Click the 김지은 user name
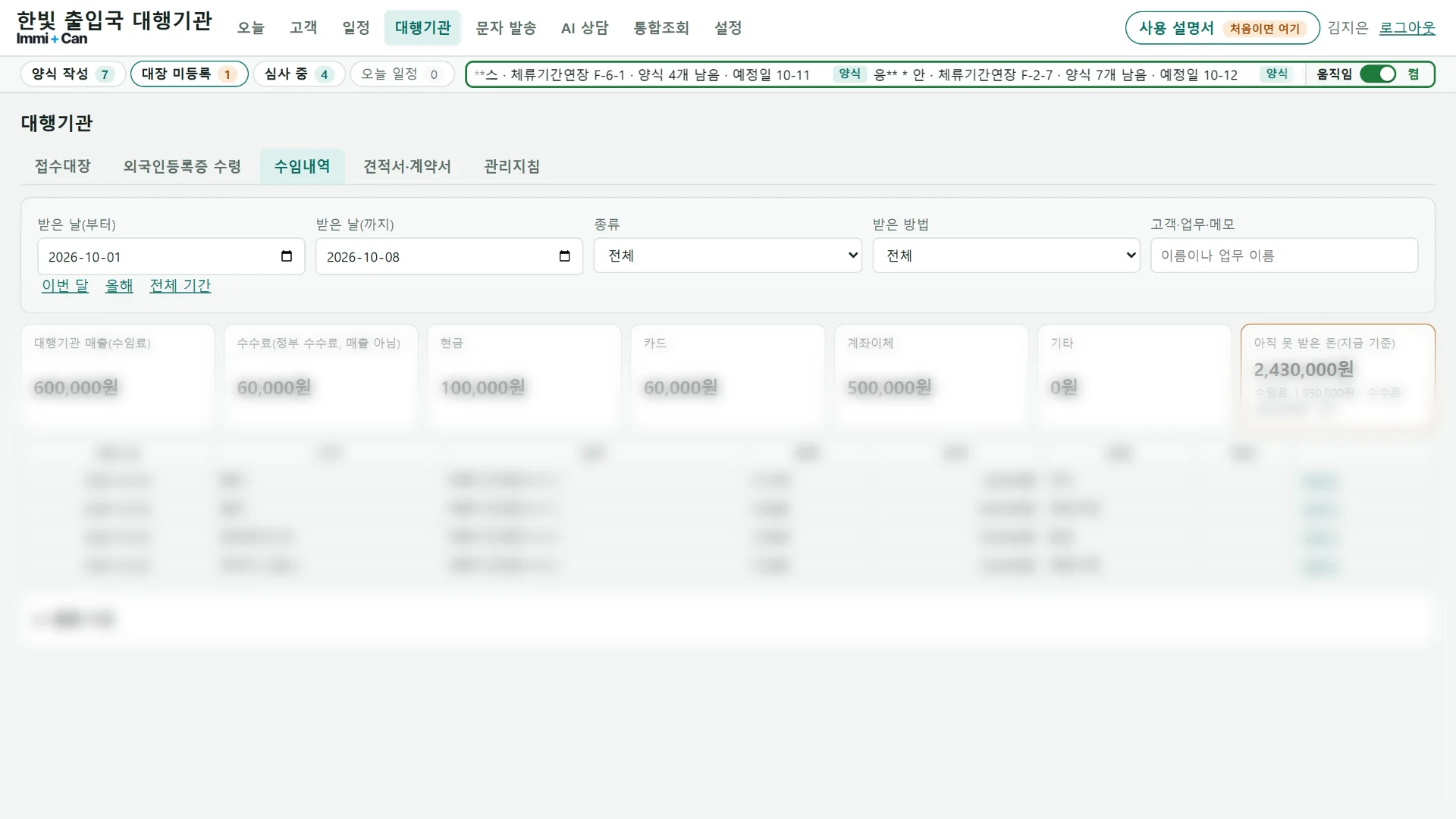 coord(1348,28)
